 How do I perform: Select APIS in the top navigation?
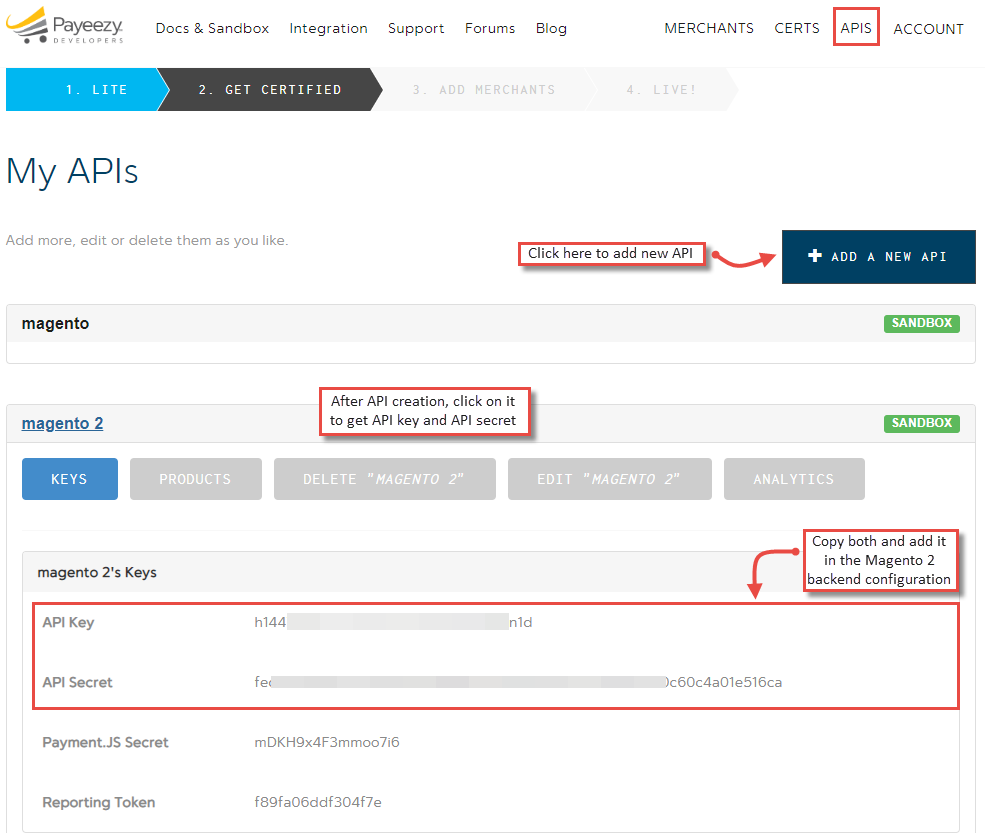(856, 28)
